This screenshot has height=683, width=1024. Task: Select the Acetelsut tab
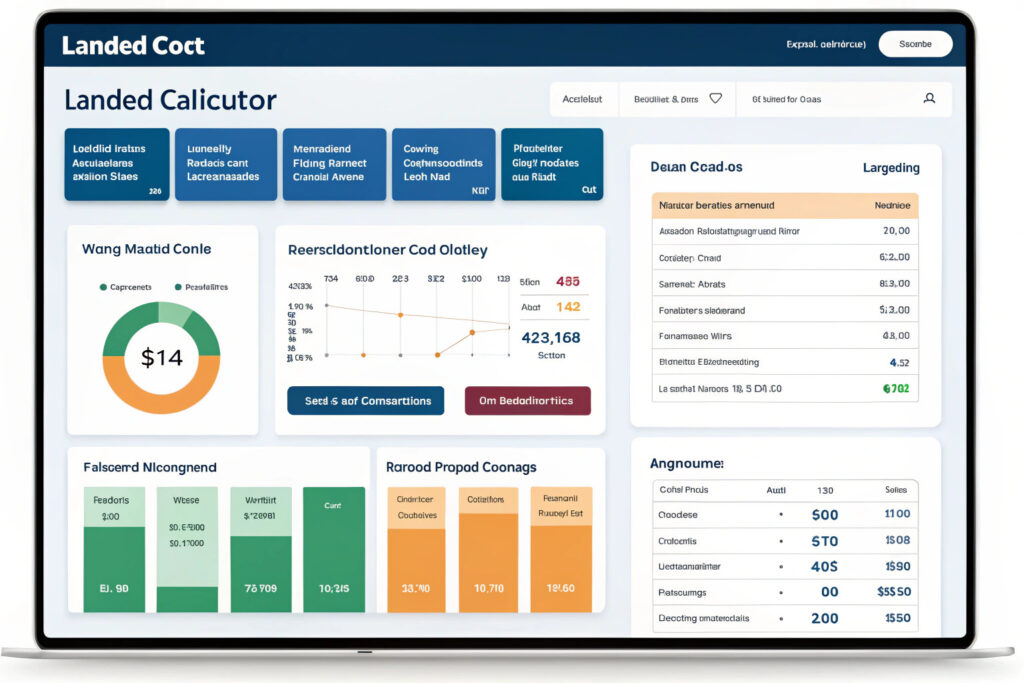[583, 99]
